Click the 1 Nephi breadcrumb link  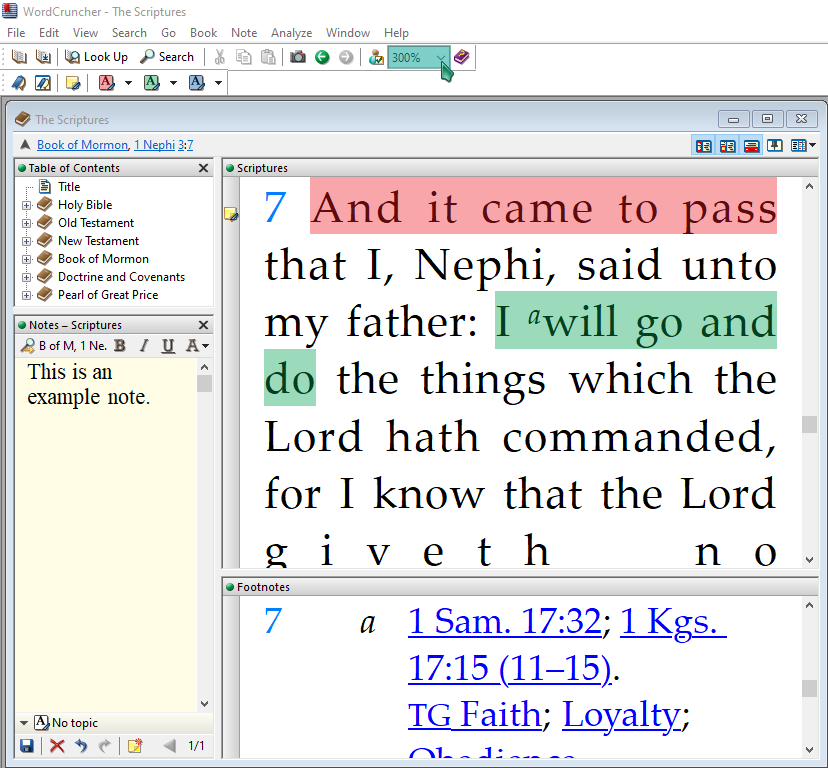click(154, 145)
